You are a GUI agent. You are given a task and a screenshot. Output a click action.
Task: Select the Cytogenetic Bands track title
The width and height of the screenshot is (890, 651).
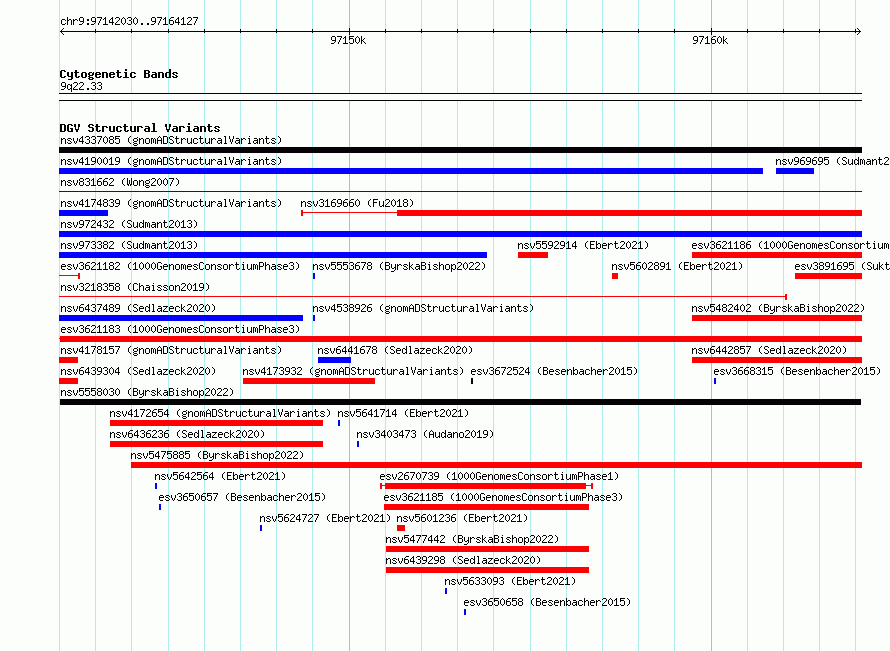119,74
